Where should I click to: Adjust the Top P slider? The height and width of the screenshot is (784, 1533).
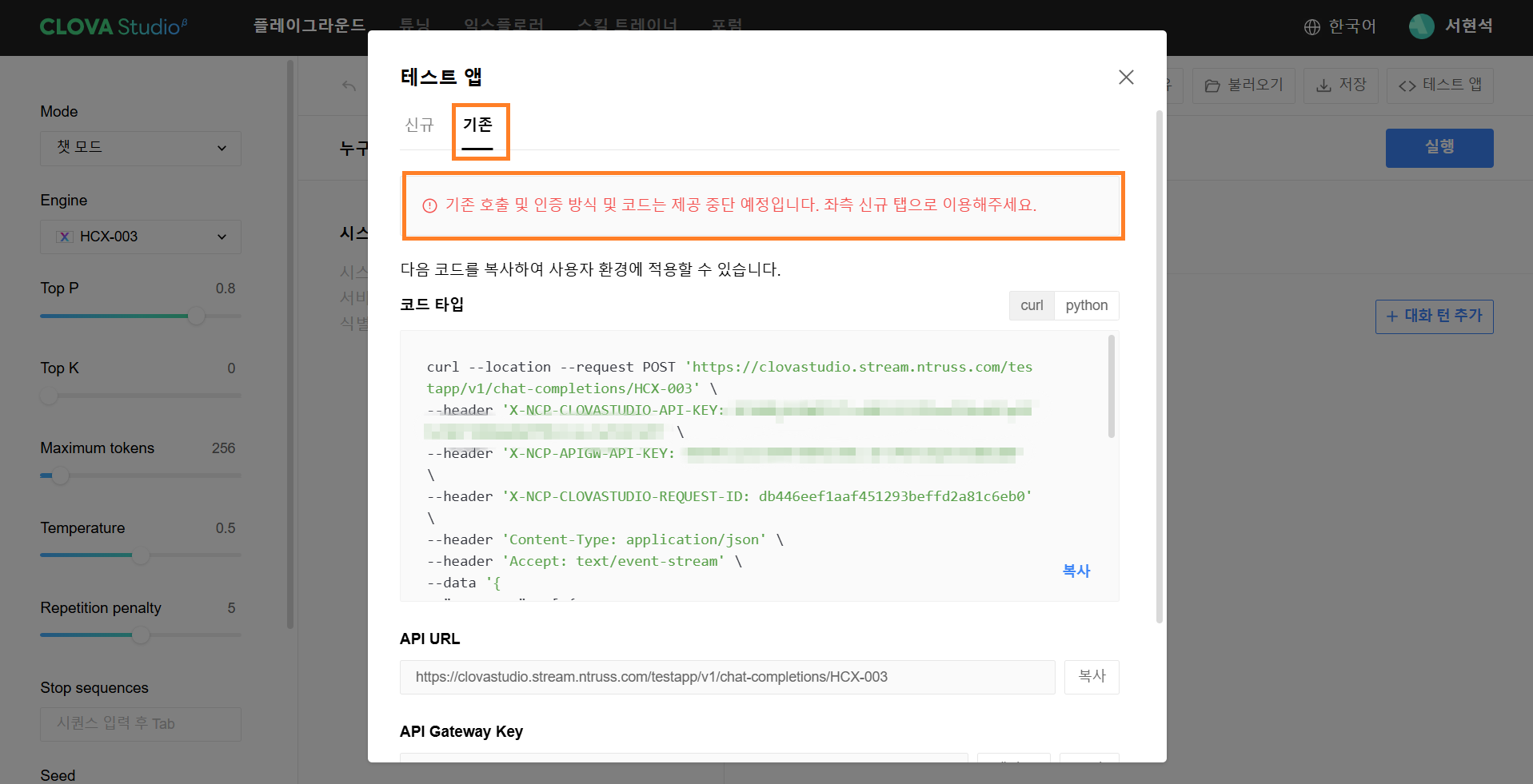click(x=196, y=316)
